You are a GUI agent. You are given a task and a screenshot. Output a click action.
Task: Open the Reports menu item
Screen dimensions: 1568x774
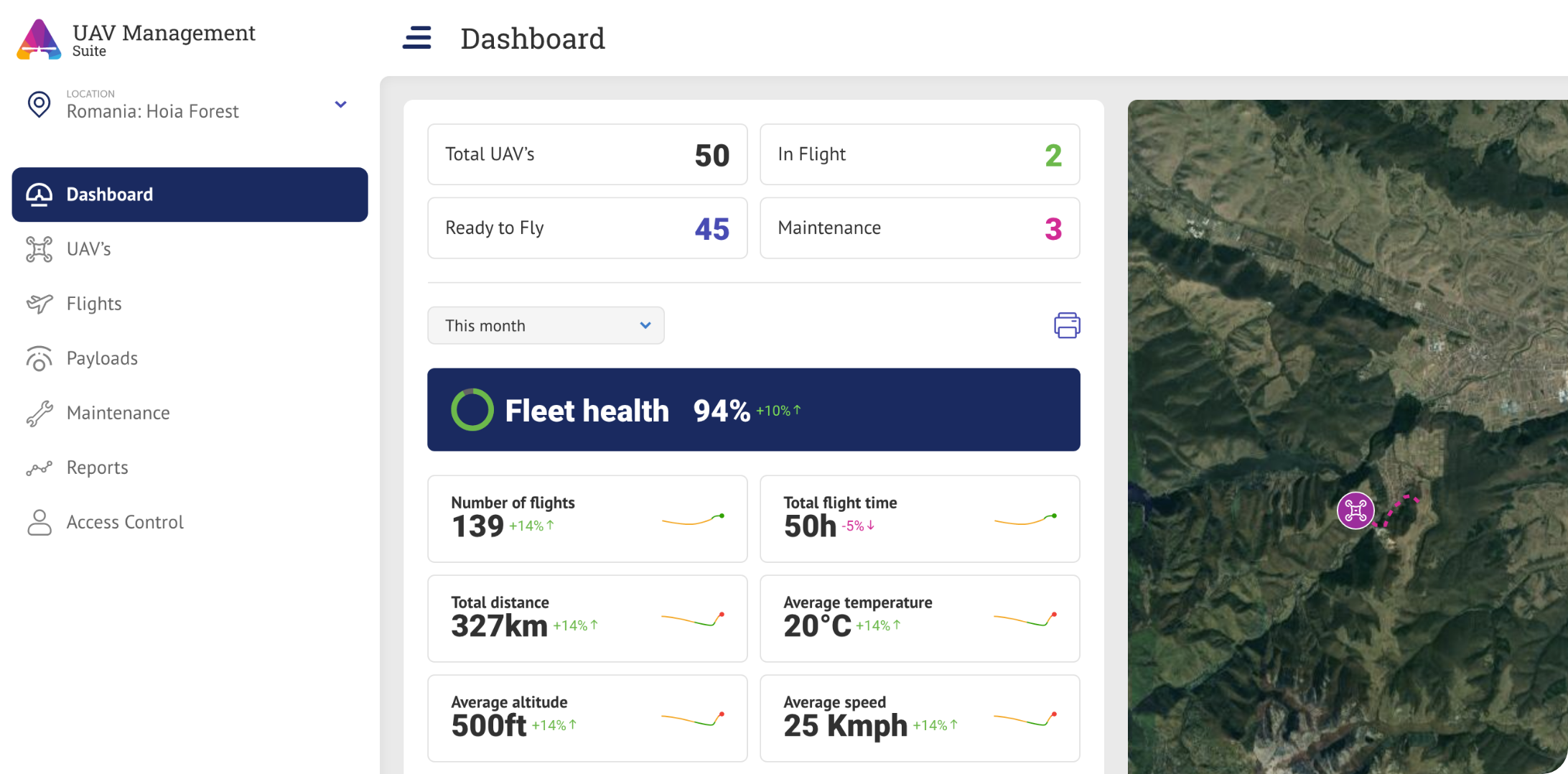[98, 467]
